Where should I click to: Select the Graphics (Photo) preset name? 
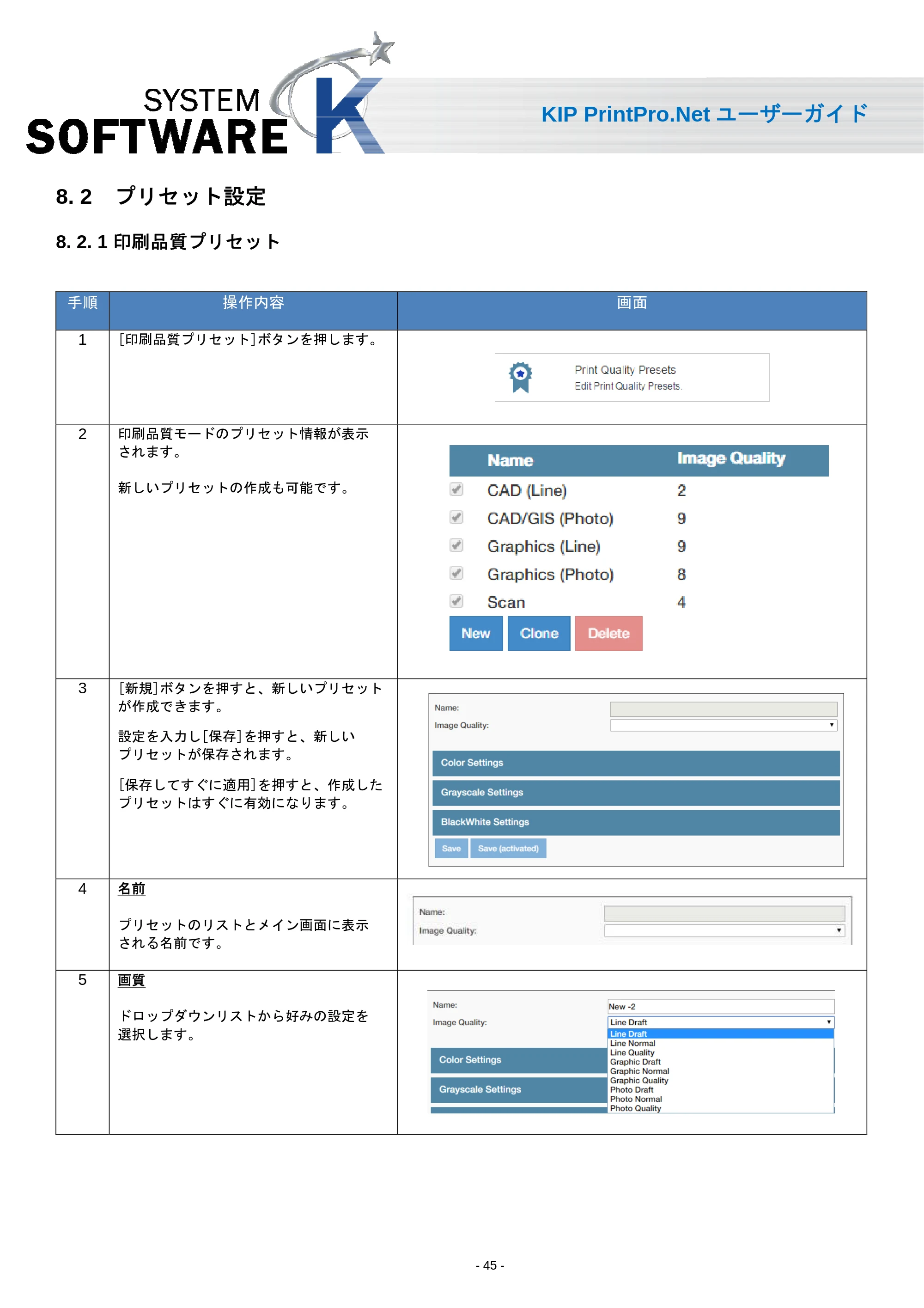click(550, 574)
